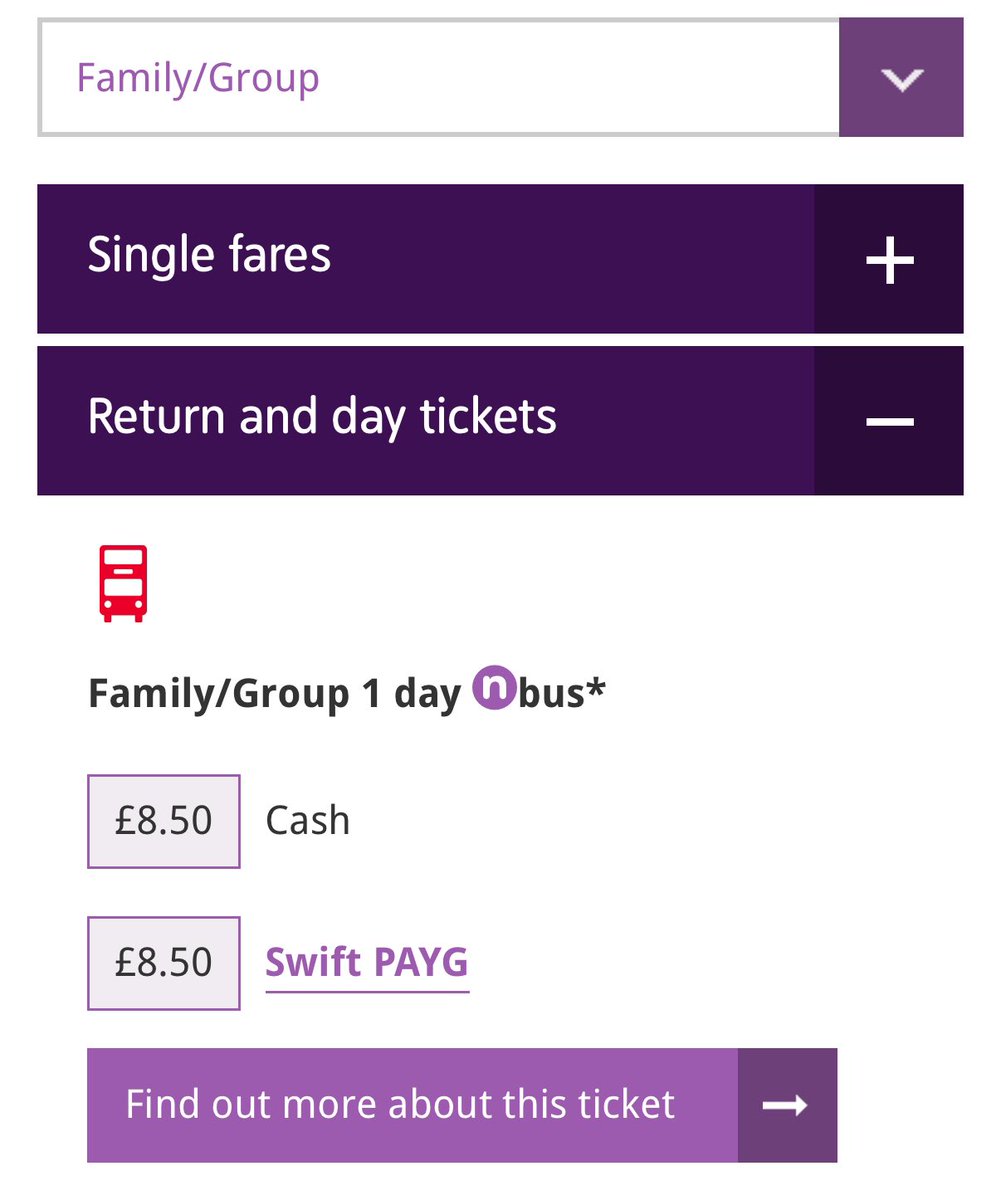Click the Family/Group text in the selector field

[x=198, y=78]
